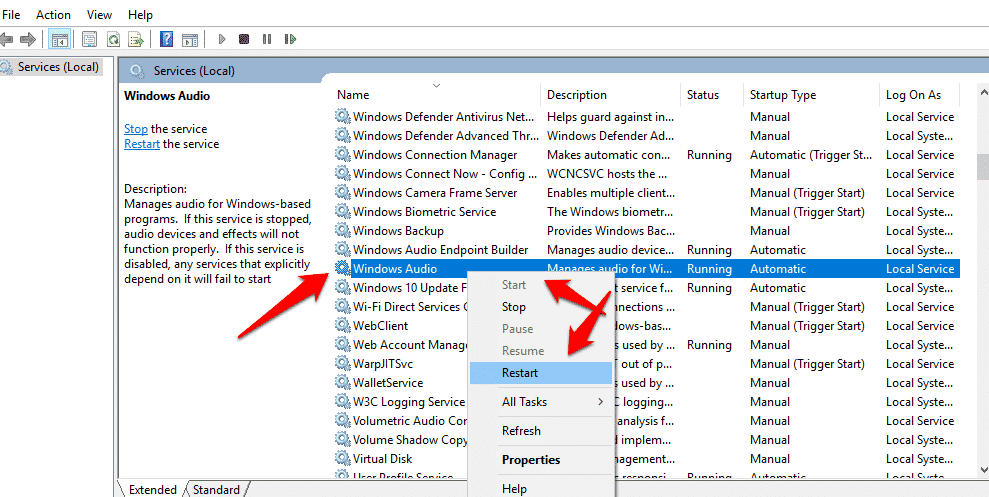The image size is (989, 497).
Task: Click the Back arrow in the toolbar
Action: [x=6, y=39]
